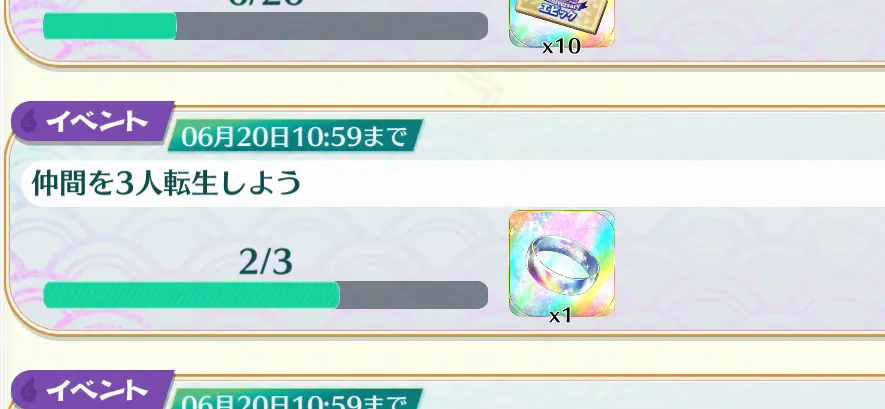Tap the x1 quantity under the ring
Viewport: 885px width, 409px height.
560,316
